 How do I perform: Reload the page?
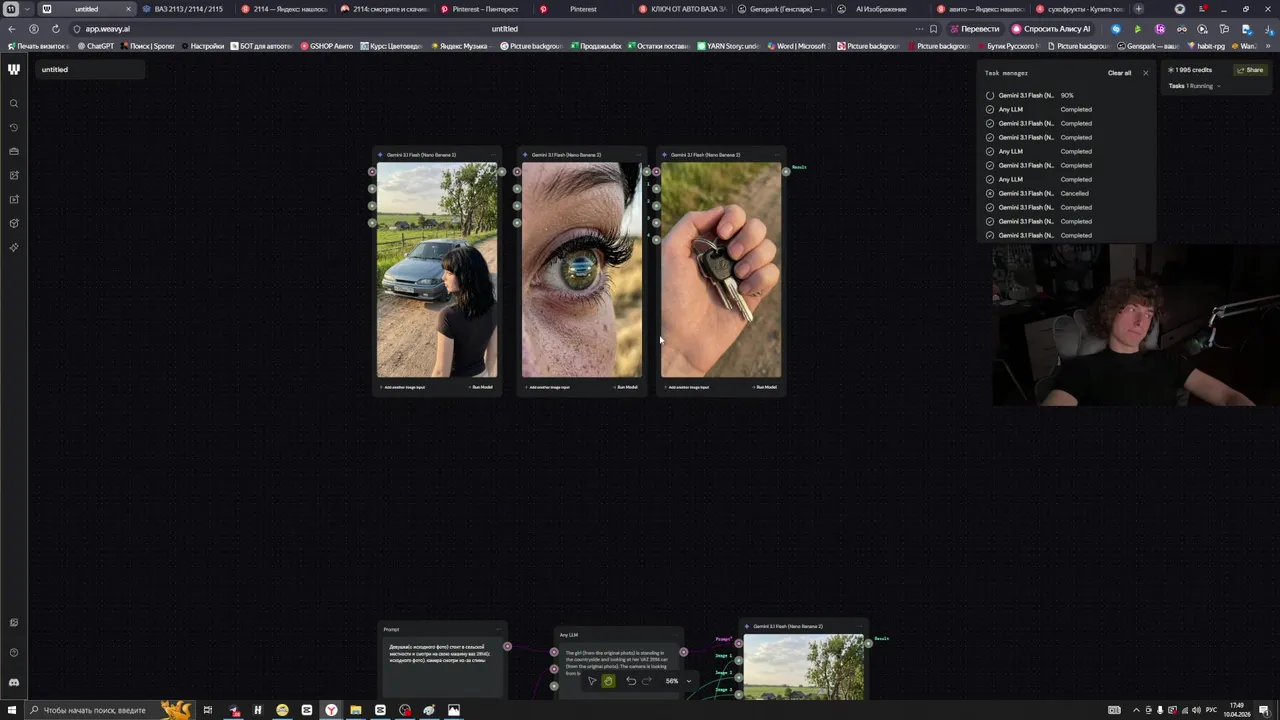[55, 29]
